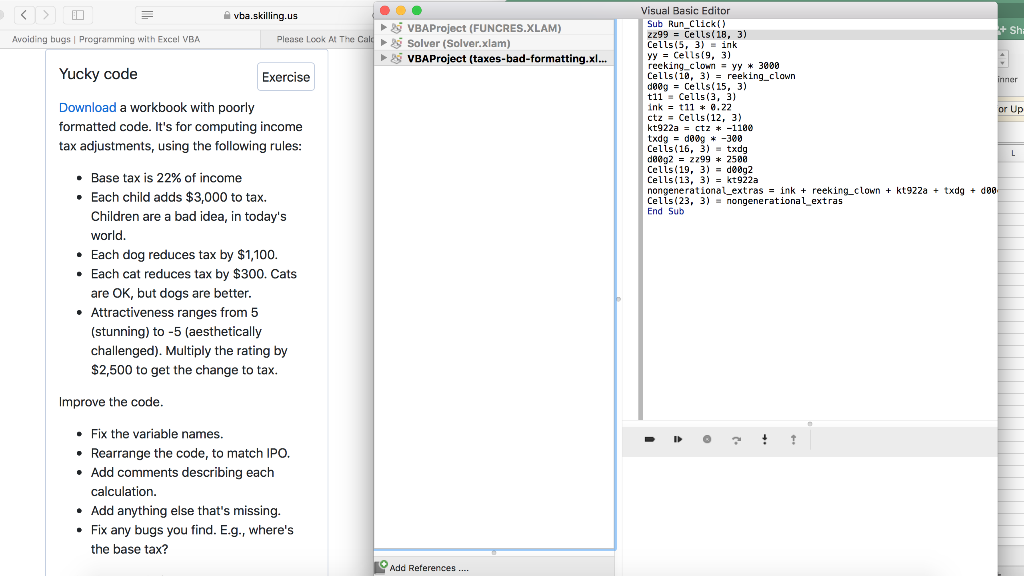Viewport: 1024px width, 576px height.
Task: Toggle the Safari sidebar button
Action: tap(78, 14)
